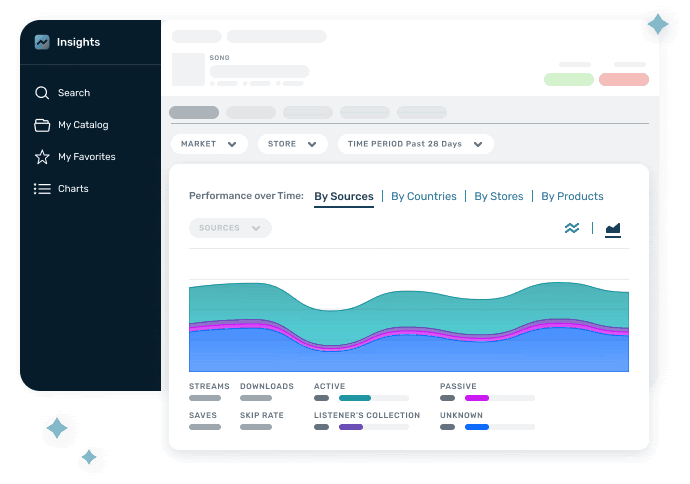690x484 pixels.
Task: Switch to area chart view icon
Action: click(x=613, y=229)
